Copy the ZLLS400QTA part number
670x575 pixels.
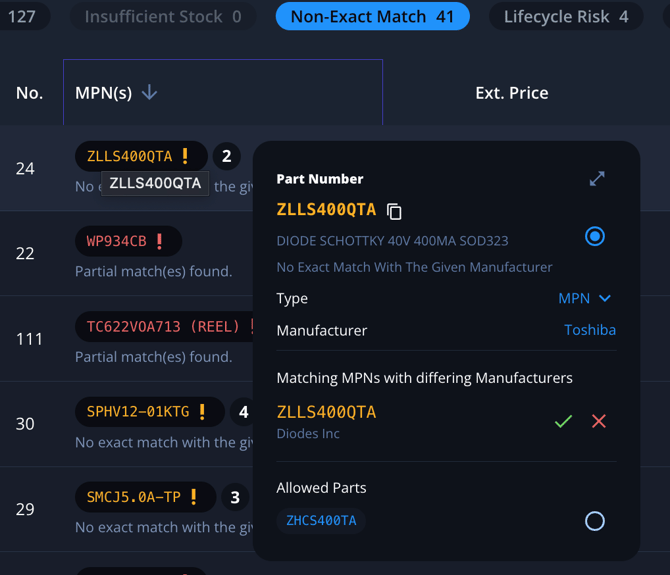click(394, 211)
